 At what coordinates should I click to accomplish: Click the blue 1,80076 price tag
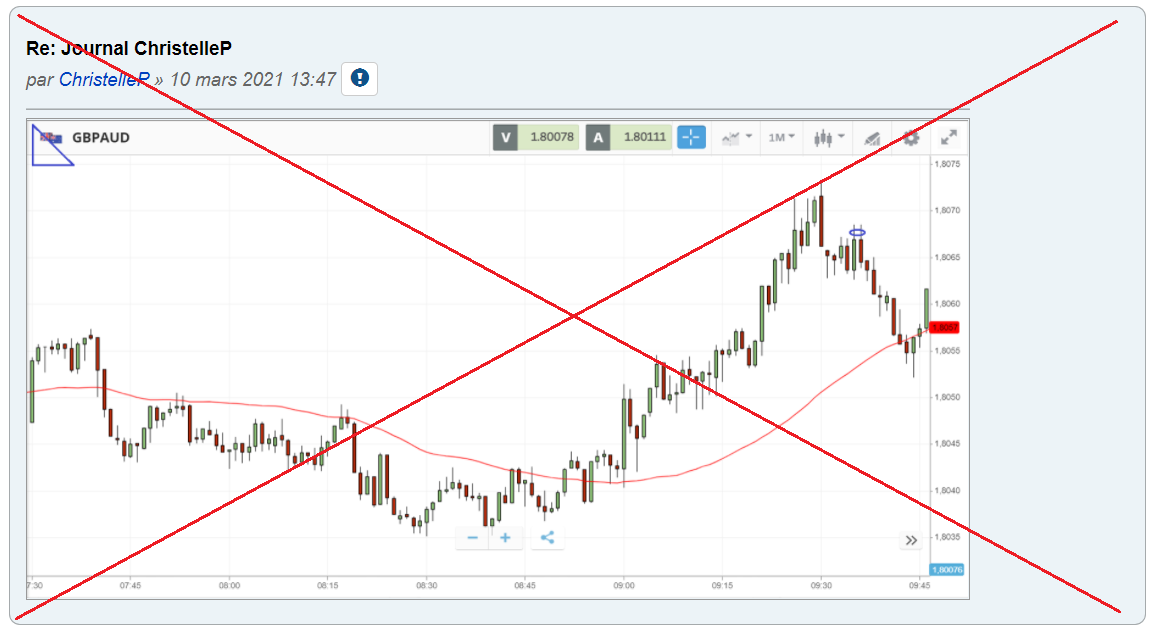(x=947, y=570)
